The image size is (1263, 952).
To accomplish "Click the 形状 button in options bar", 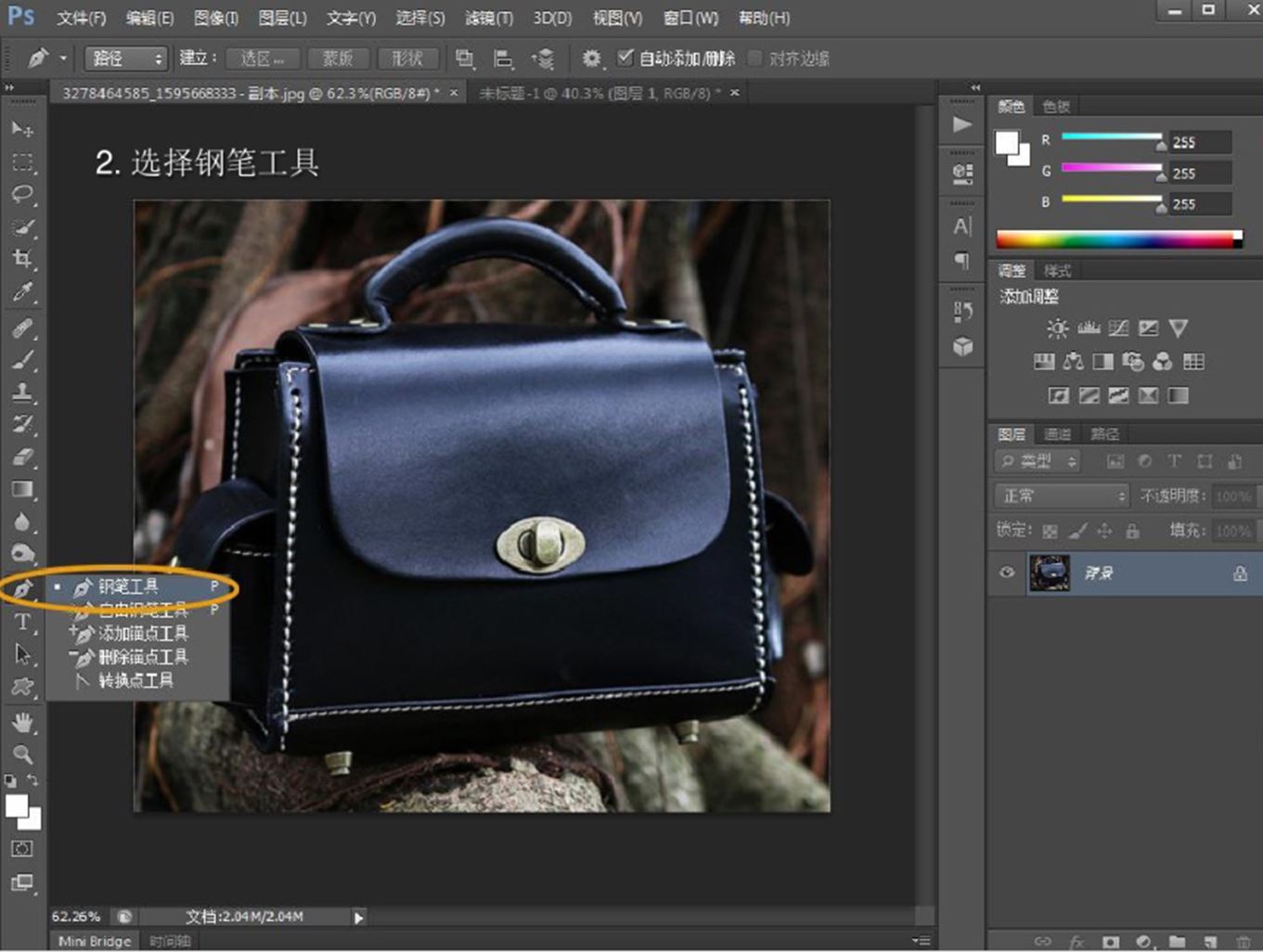I will pyautogui.click(x=406, y=58).
